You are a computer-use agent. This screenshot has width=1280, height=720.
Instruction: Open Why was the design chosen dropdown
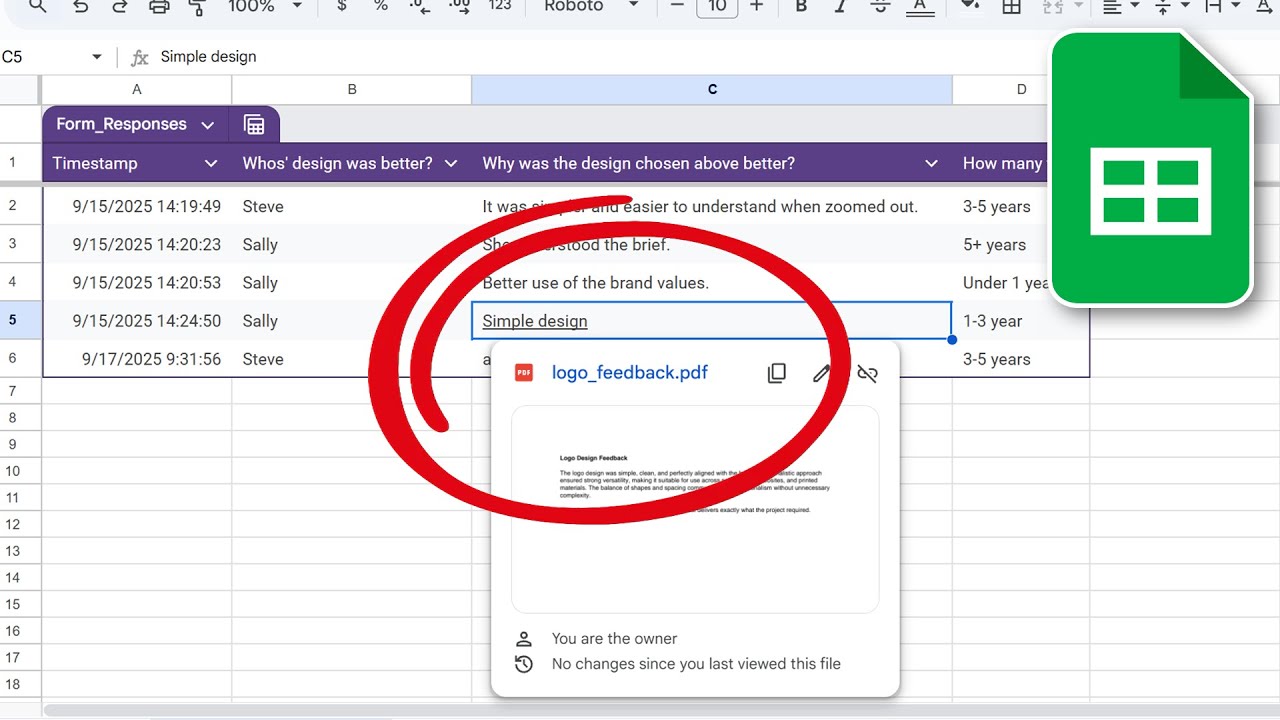pos(932,163)
